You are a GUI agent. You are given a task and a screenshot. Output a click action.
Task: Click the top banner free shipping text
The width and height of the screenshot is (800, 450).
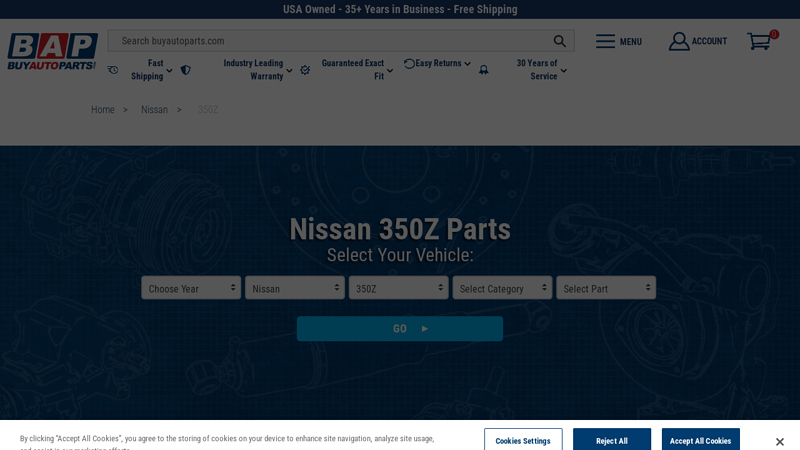[400, 9]
